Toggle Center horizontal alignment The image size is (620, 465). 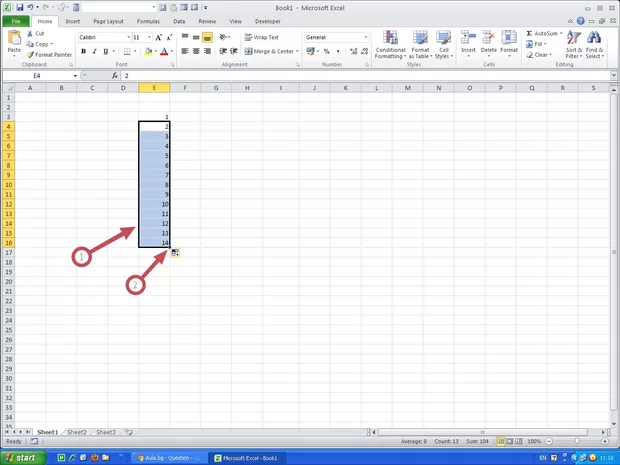(196, 51)
